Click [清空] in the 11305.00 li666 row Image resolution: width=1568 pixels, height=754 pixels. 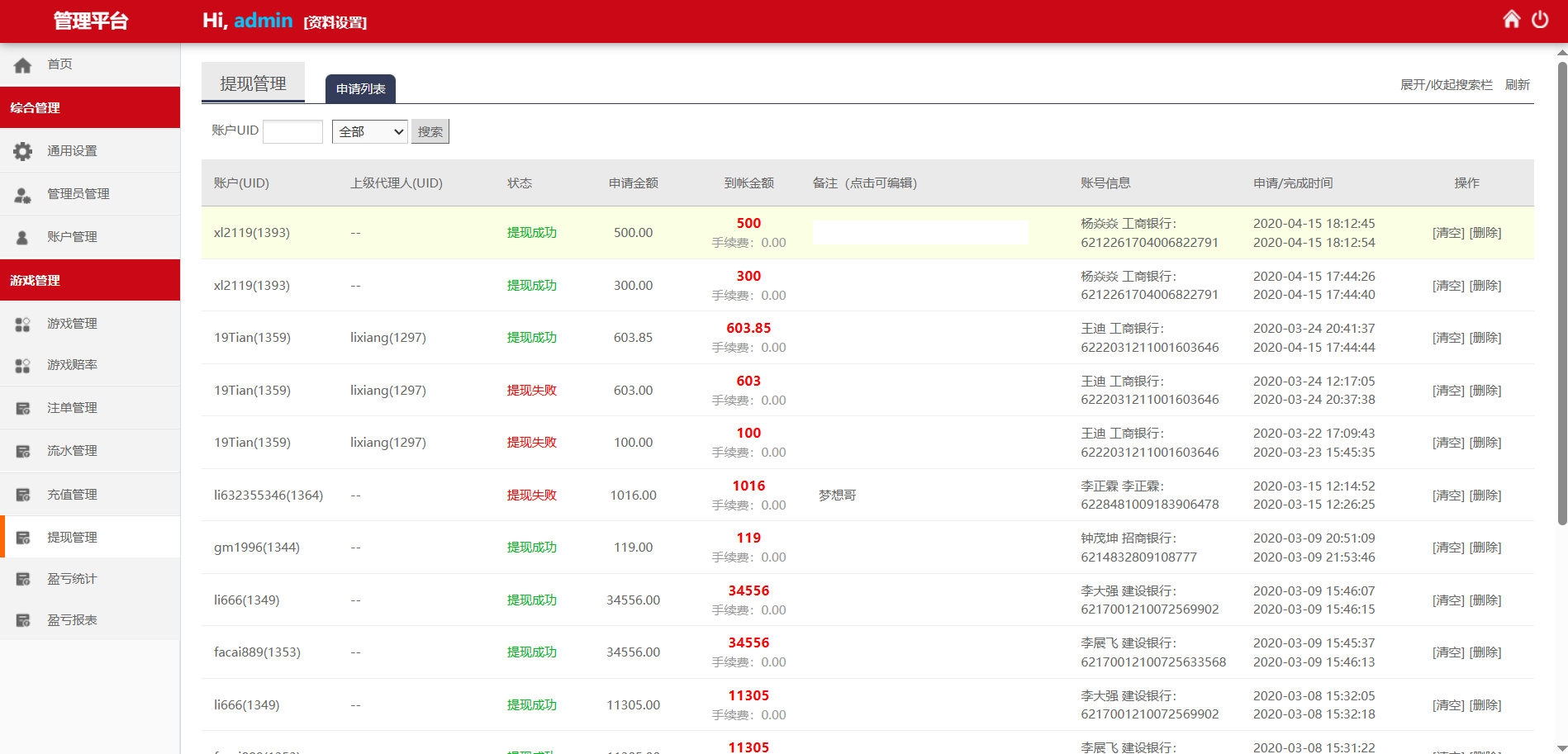1448,705
